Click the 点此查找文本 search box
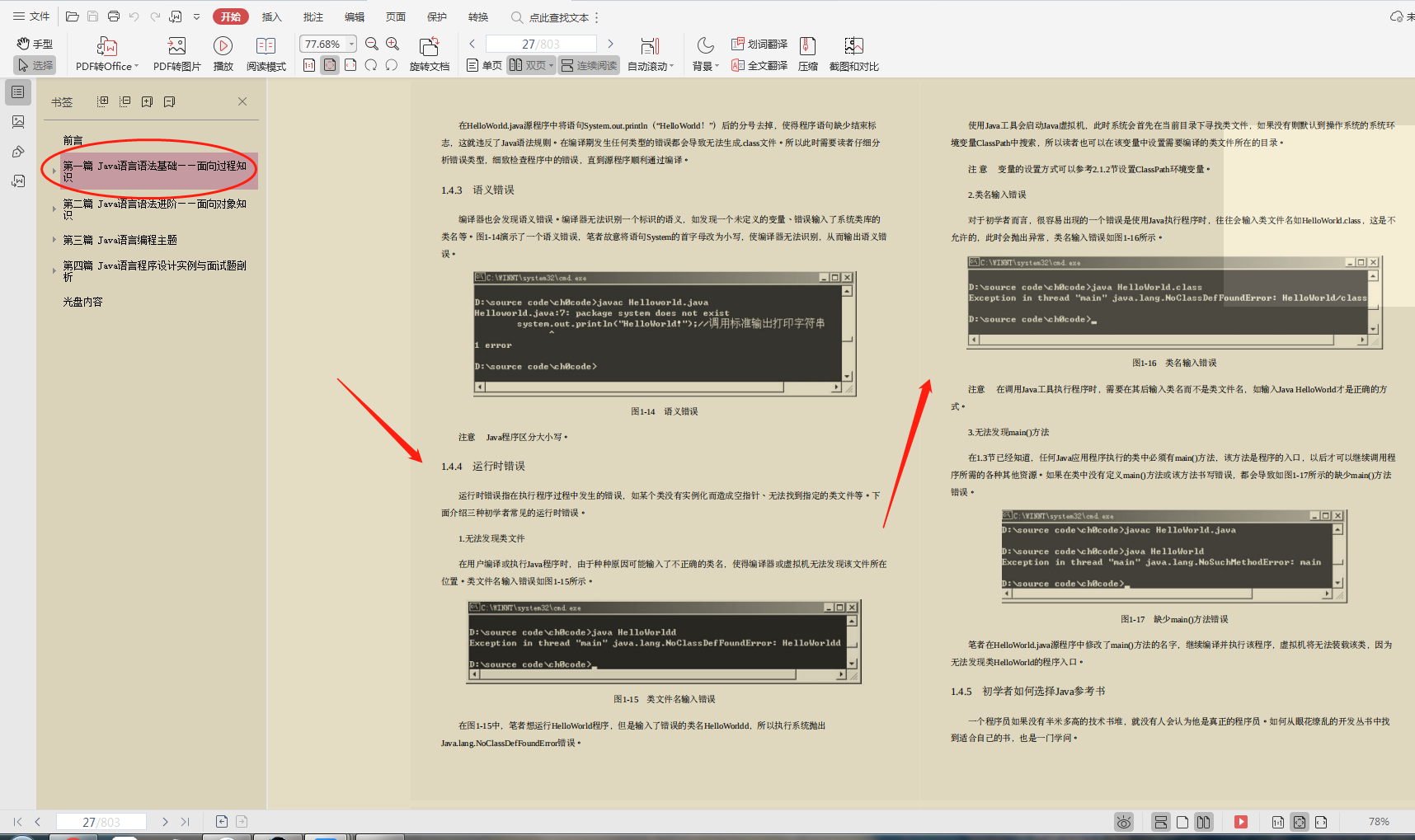This screenshot has width=1415, height=840. tap(551, 16)
